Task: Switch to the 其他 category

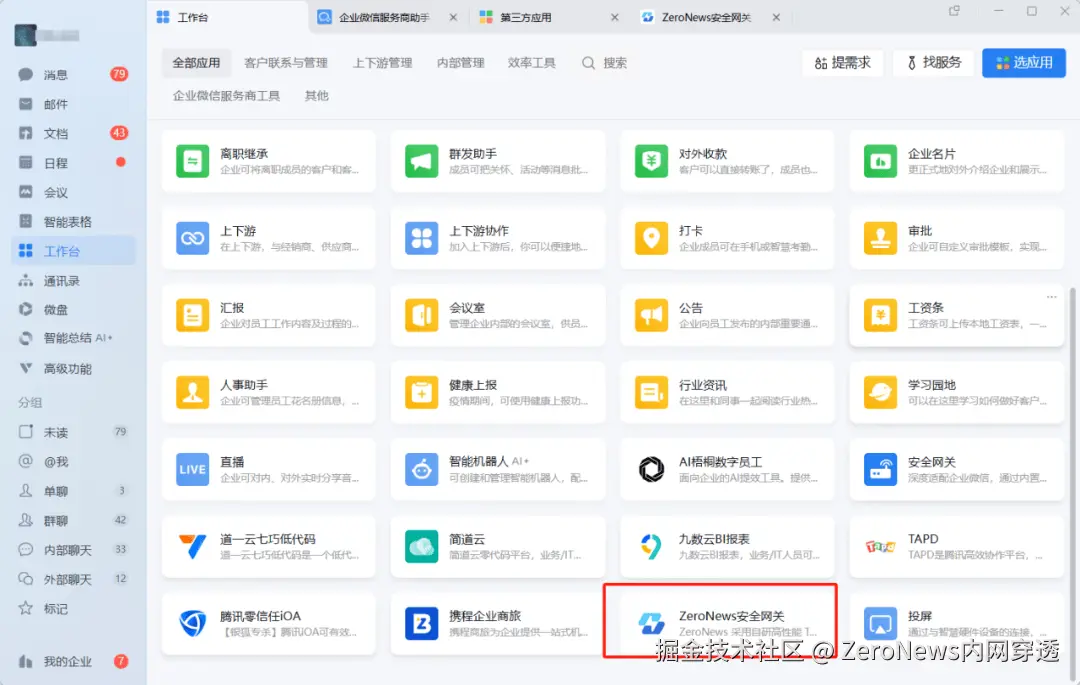Action: pyautogui.click(x=317, y=96)
